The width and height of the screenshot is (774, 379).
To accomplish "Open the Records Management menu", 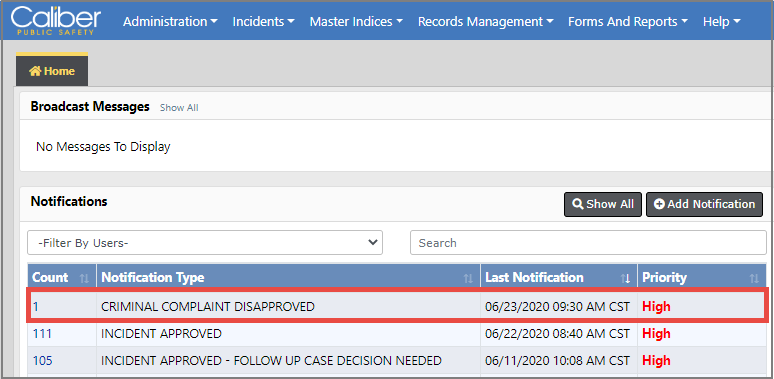I will click(x=485, y=22).
